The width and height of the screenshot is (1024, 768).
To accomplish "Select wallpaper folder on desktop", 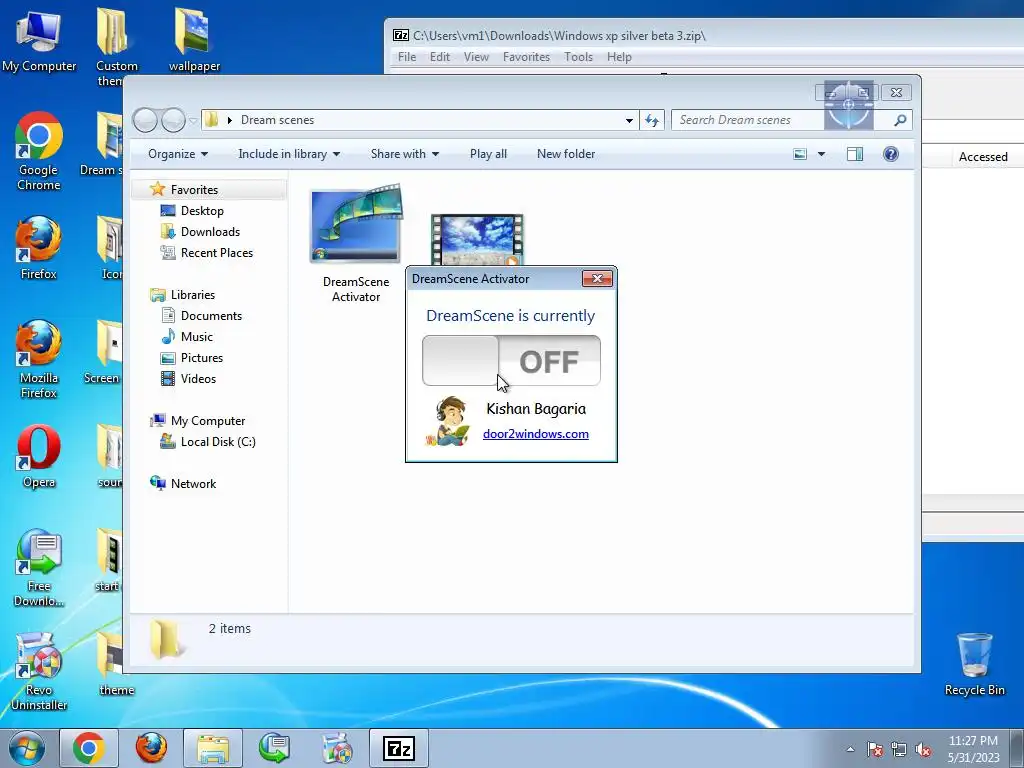I will [x=194, y=39].
